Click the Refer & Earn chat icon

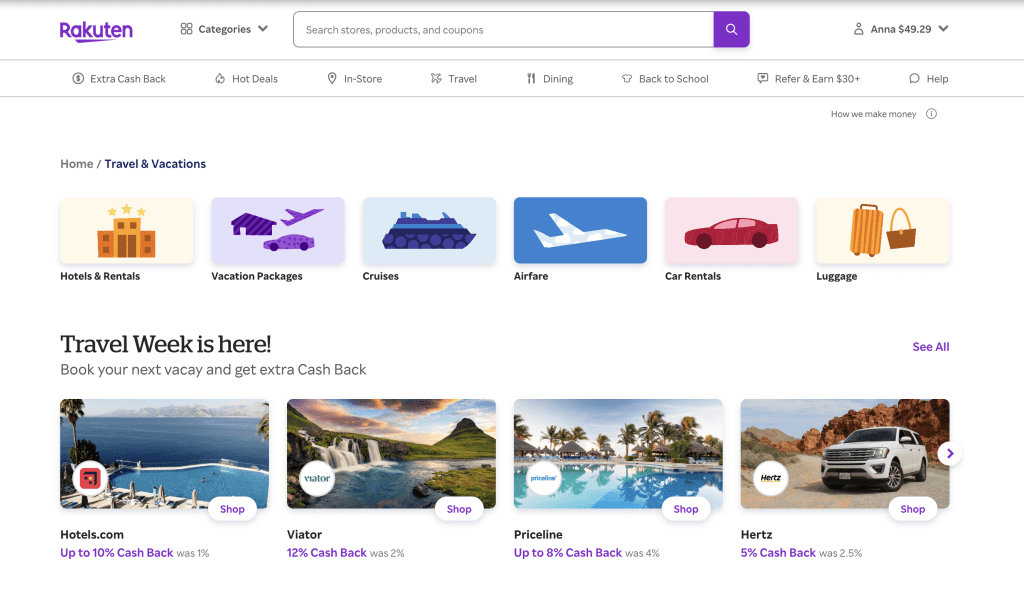[763, 78]
